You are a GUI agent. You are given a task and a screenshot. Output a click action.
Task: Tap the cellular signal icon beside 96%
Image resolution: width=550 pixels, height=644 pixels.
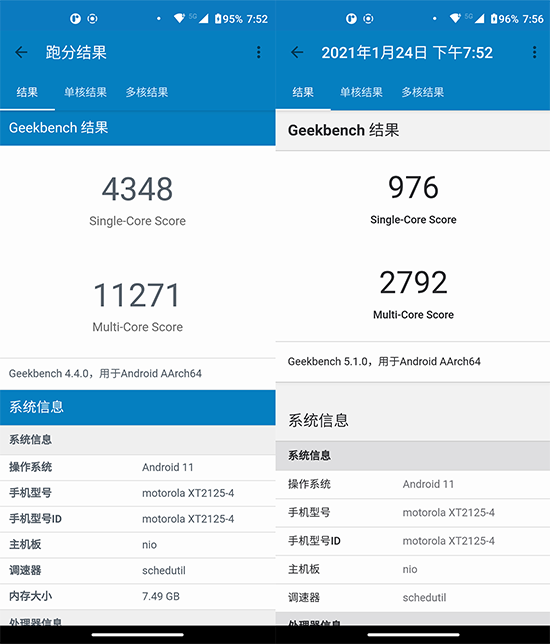479,18
